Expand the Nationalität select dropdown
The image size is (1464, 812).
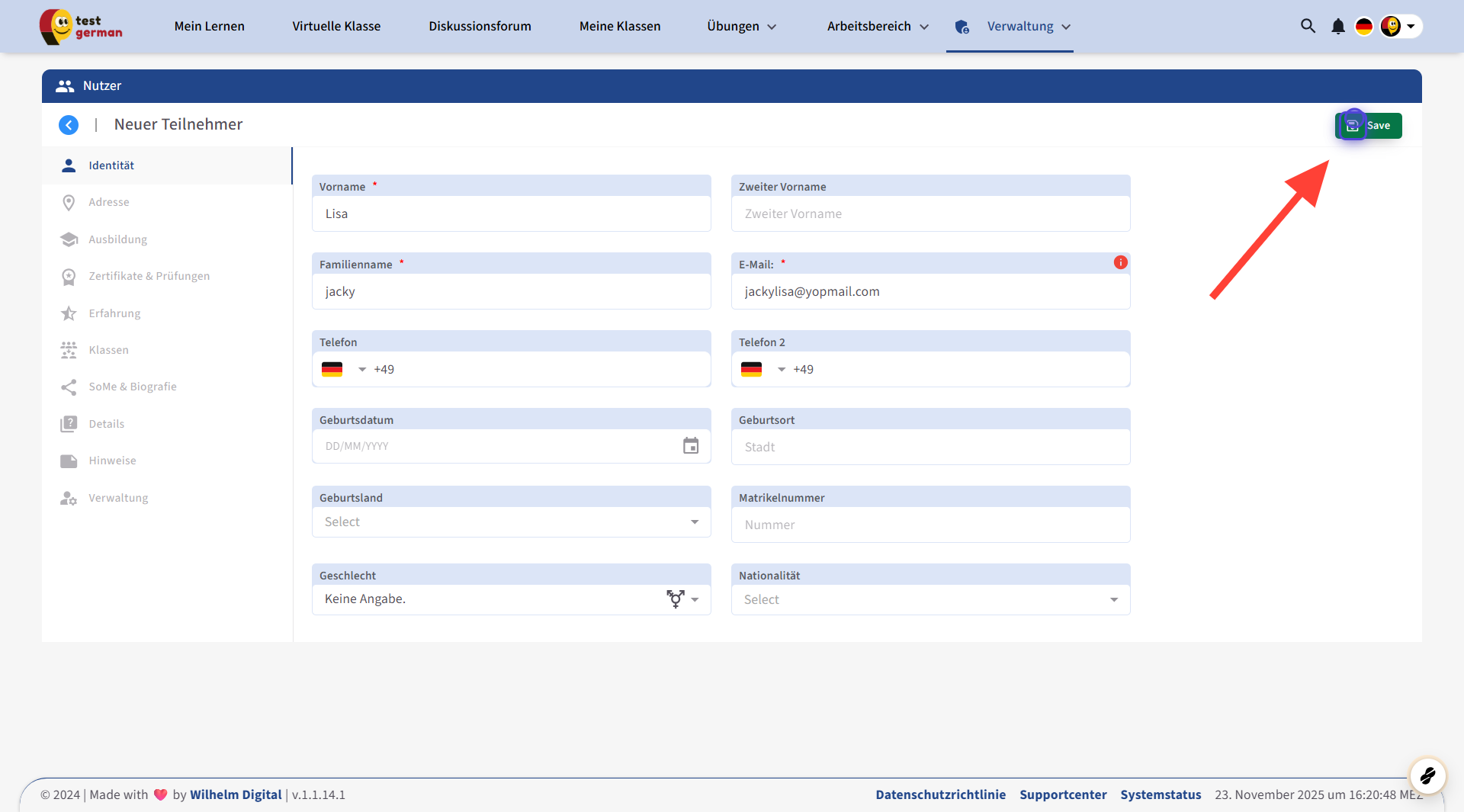(930, 600)
